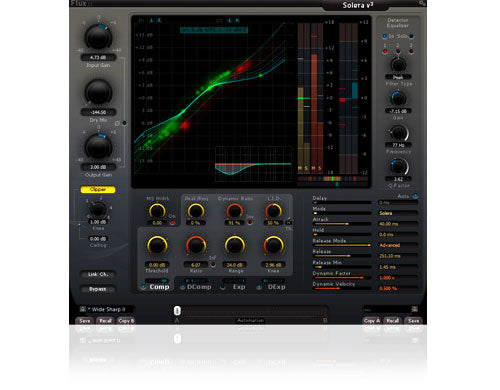Image resolution: width=500 pixels, height=390 pixels.
Task: Turn the detector Frequency knob
Action: [x=399, y=133]
